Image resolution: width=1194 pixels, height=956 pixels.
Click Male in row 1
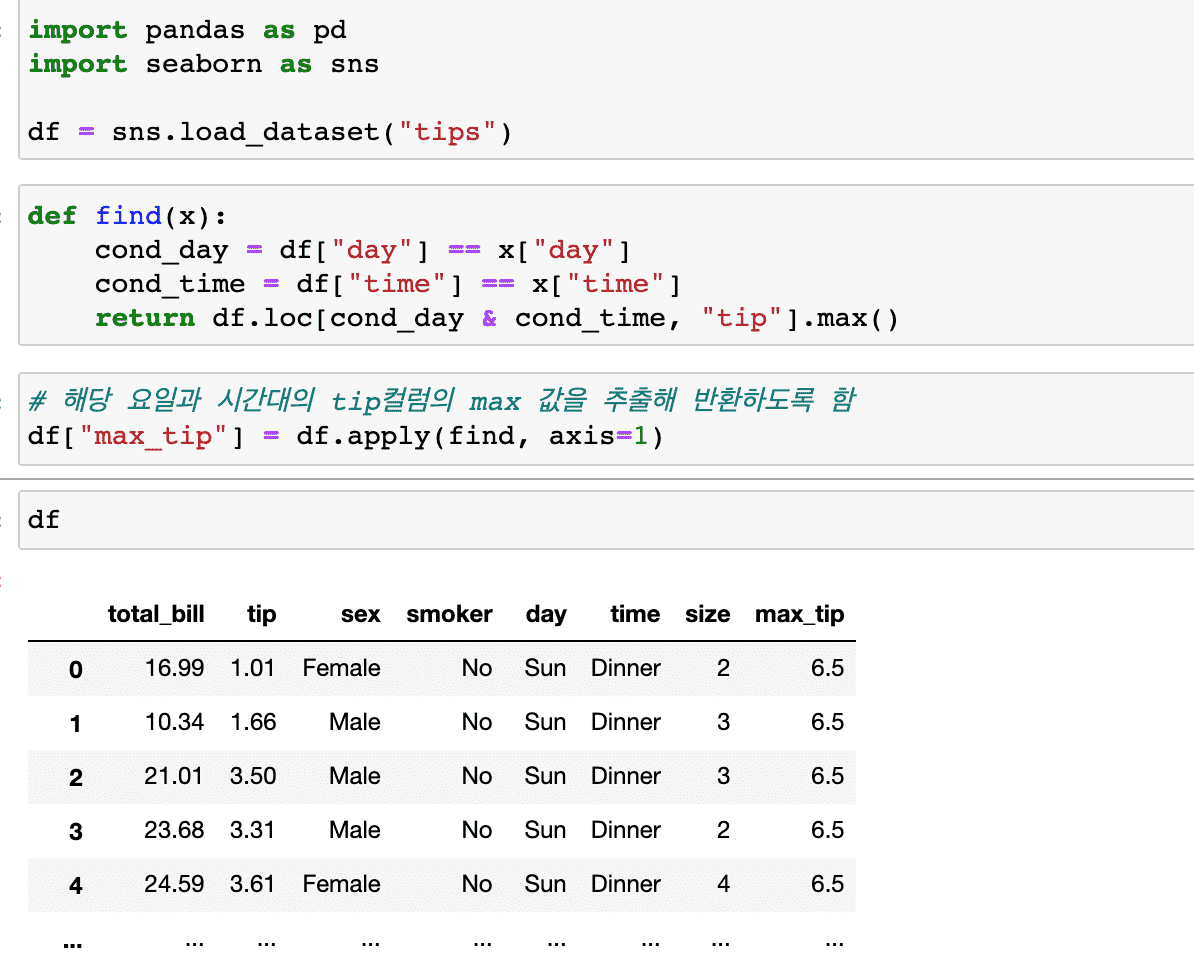click(x=355, y=722)
